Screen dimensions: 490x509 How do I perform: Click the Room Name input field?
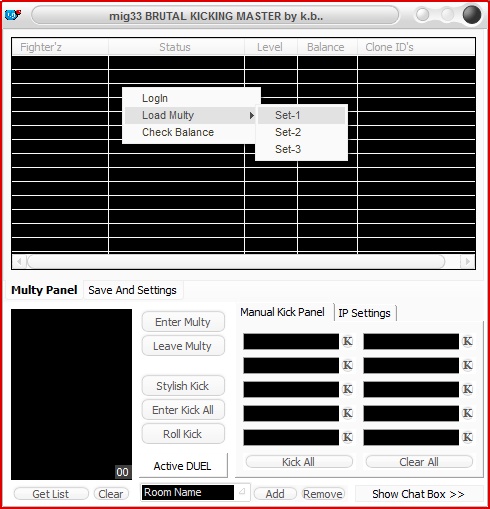pos(188,492)
